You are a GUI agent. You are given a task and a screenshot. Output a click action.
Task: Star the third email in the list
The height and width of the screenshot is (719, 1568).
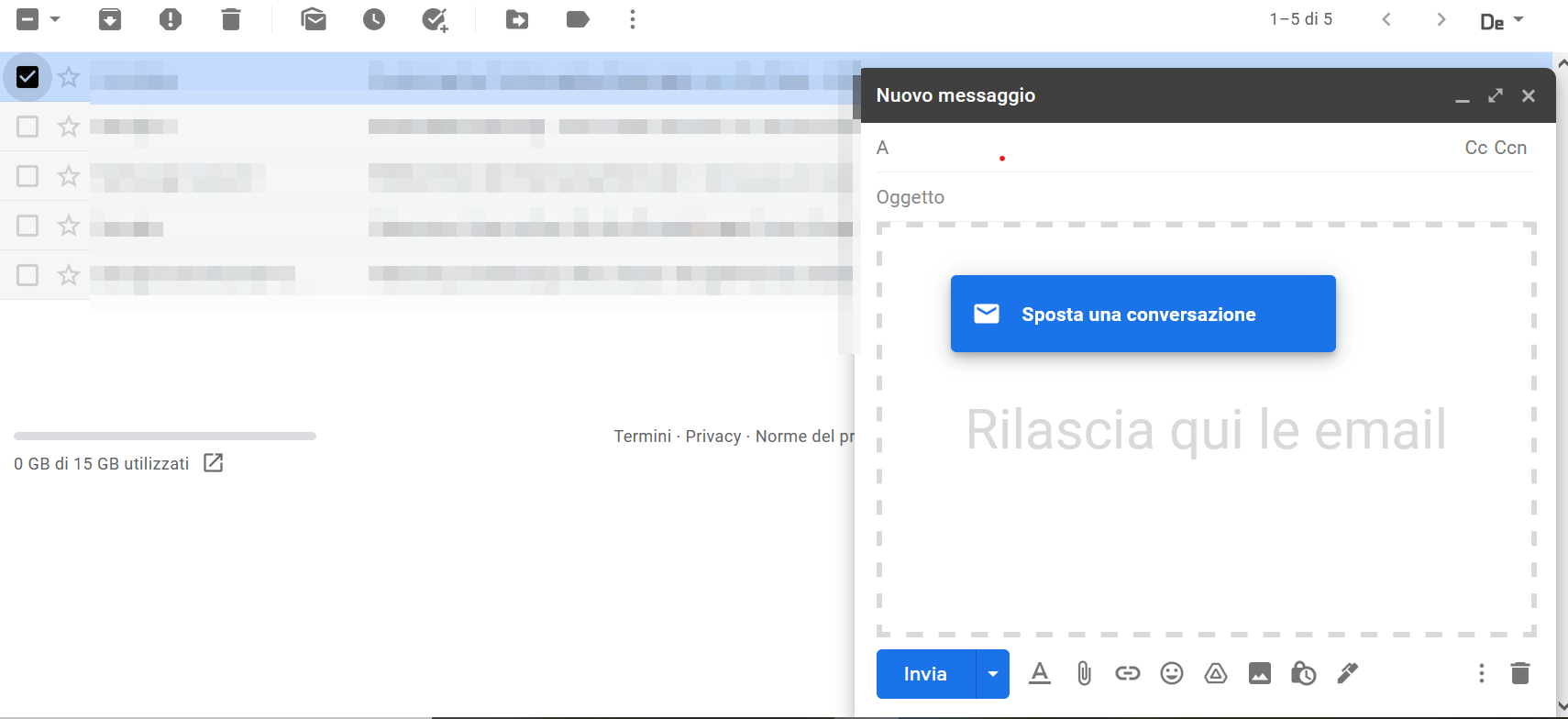[69, 176]
